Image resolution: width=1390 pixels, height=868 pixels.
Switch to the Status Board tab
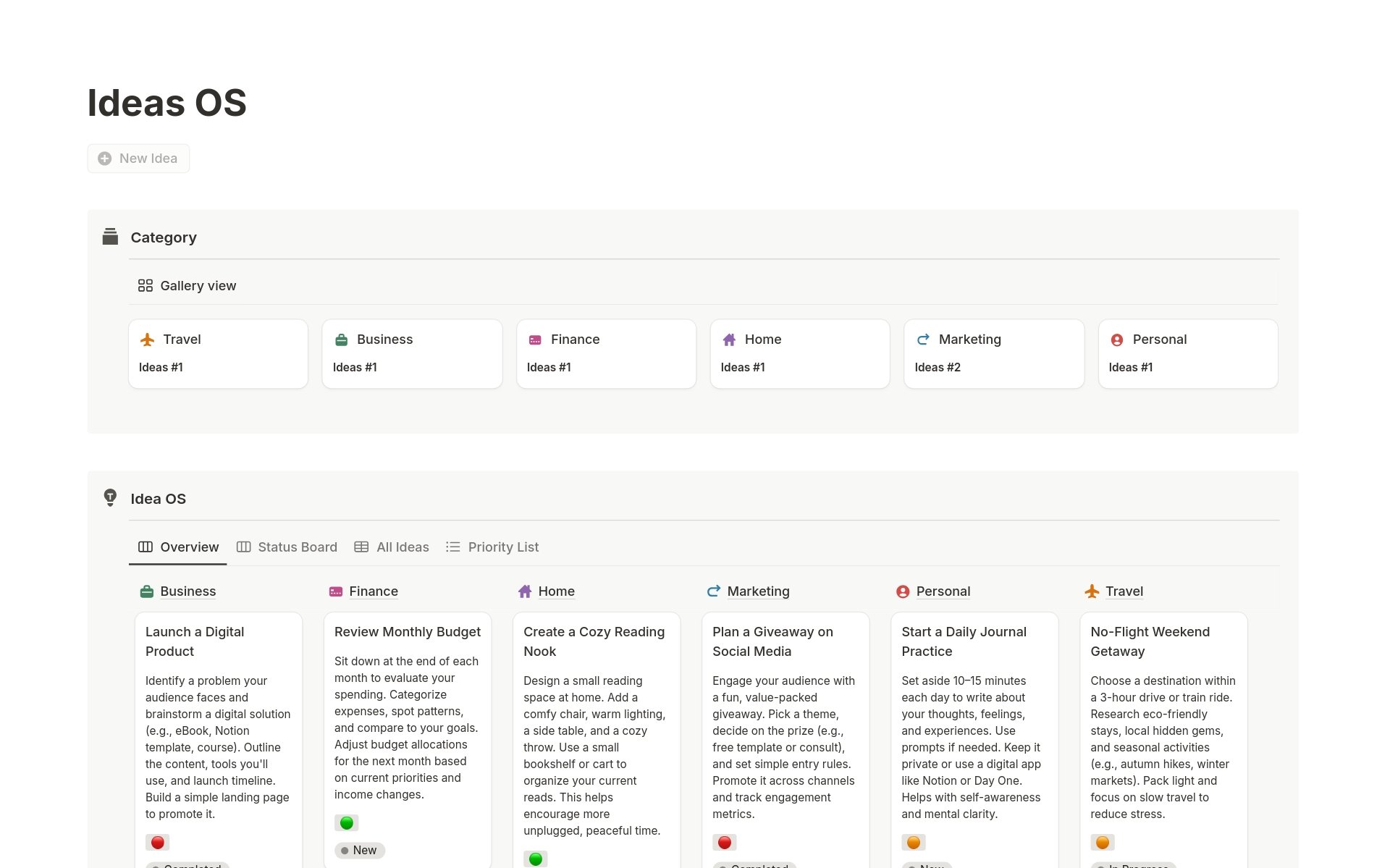(x=287, y=547)
